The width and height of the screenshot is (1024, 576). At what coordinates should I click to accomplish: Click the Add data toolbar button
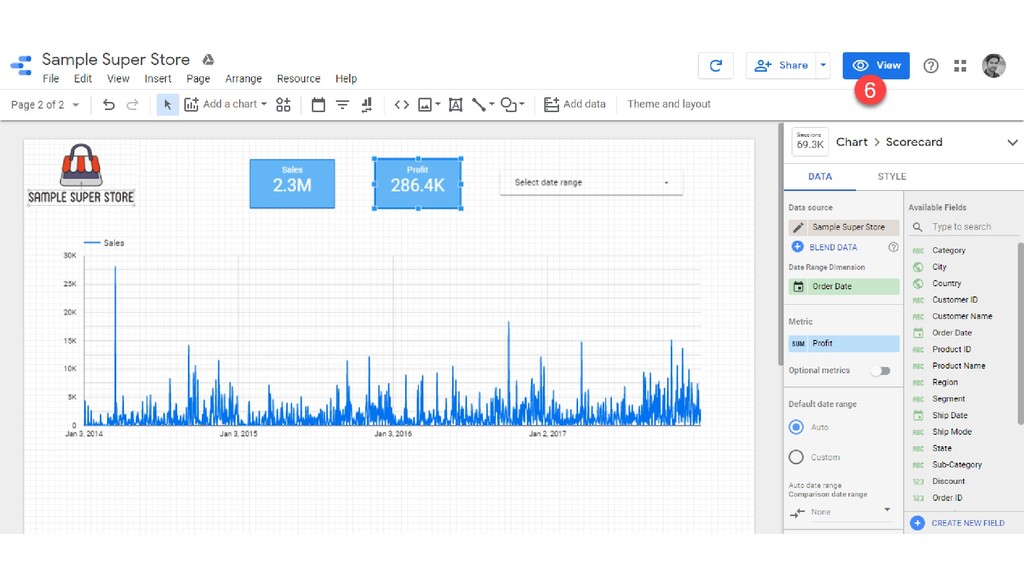click(x=575, y=104)
